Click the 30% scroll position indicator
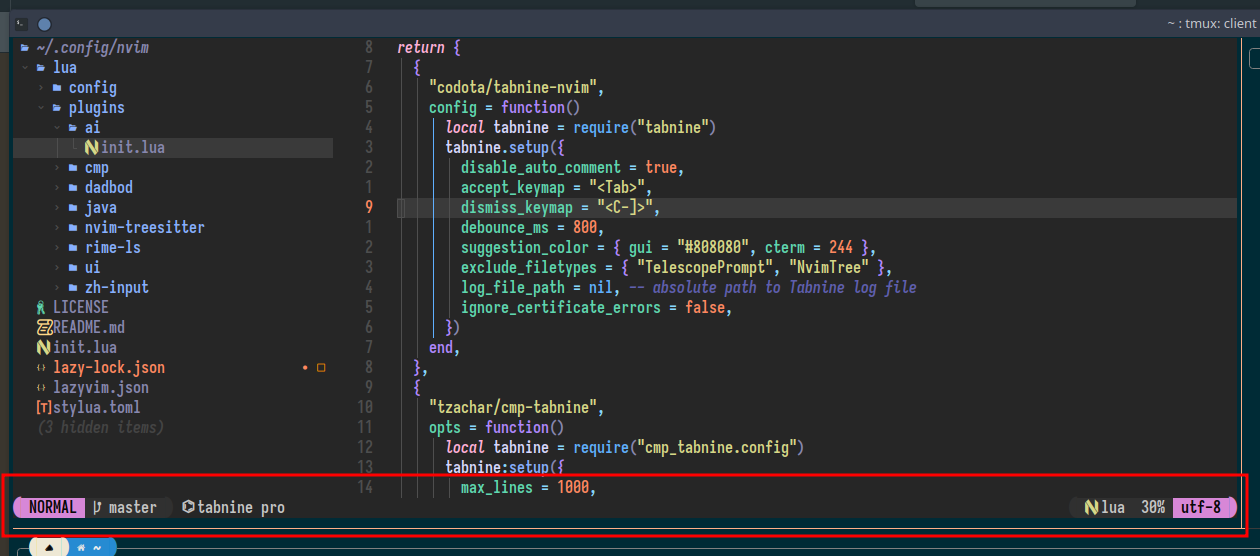Image resolution: width=1260 pixels, height=556 pixels. [1153, 507]
